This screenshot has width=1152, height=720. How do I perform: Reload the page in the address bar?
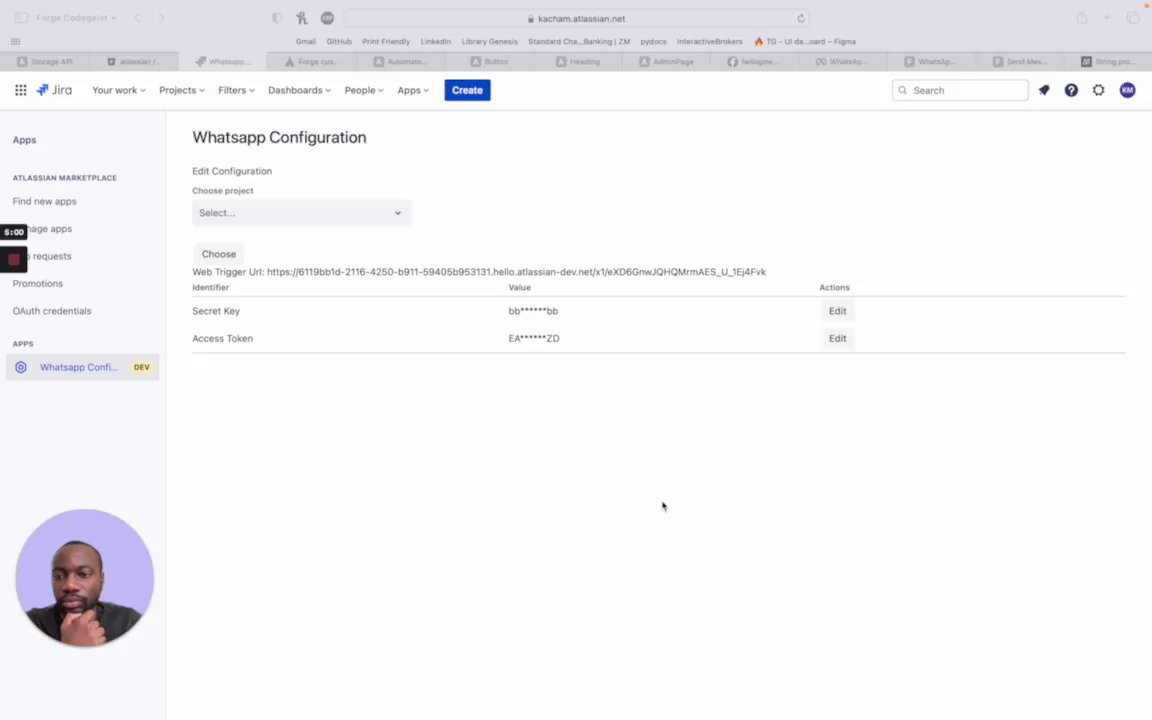point(801,18)
